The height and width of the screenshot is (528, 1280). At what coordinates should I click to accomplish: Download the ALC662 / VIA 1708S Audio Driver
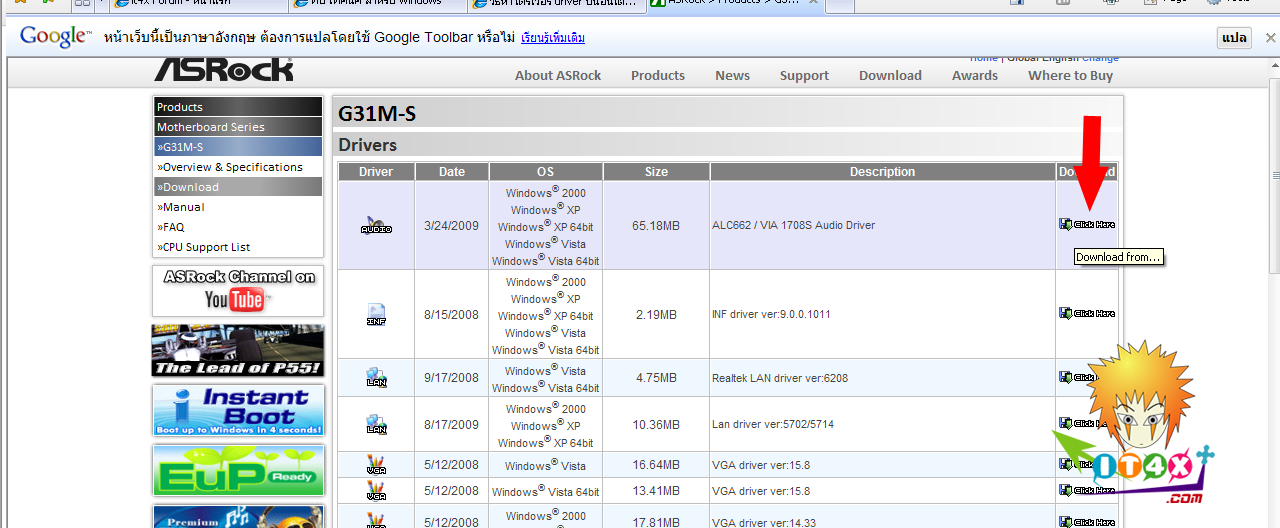point(1087,225)
